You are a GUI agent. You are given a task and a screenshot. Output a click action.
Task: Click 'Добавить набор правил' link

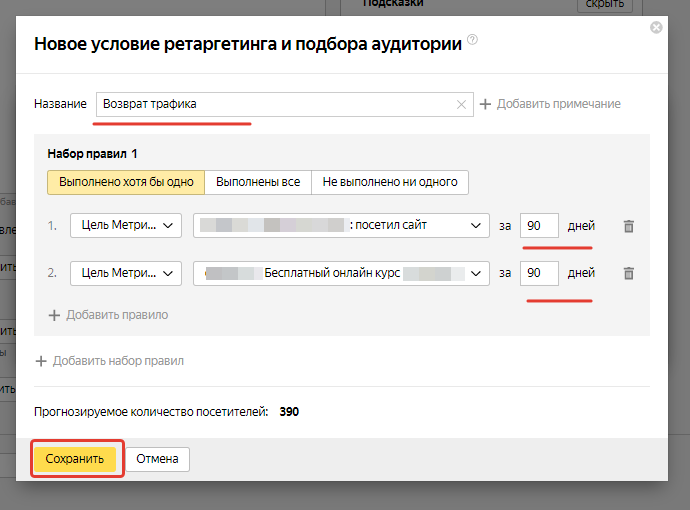pyautogui.click(x=118, y=361)
